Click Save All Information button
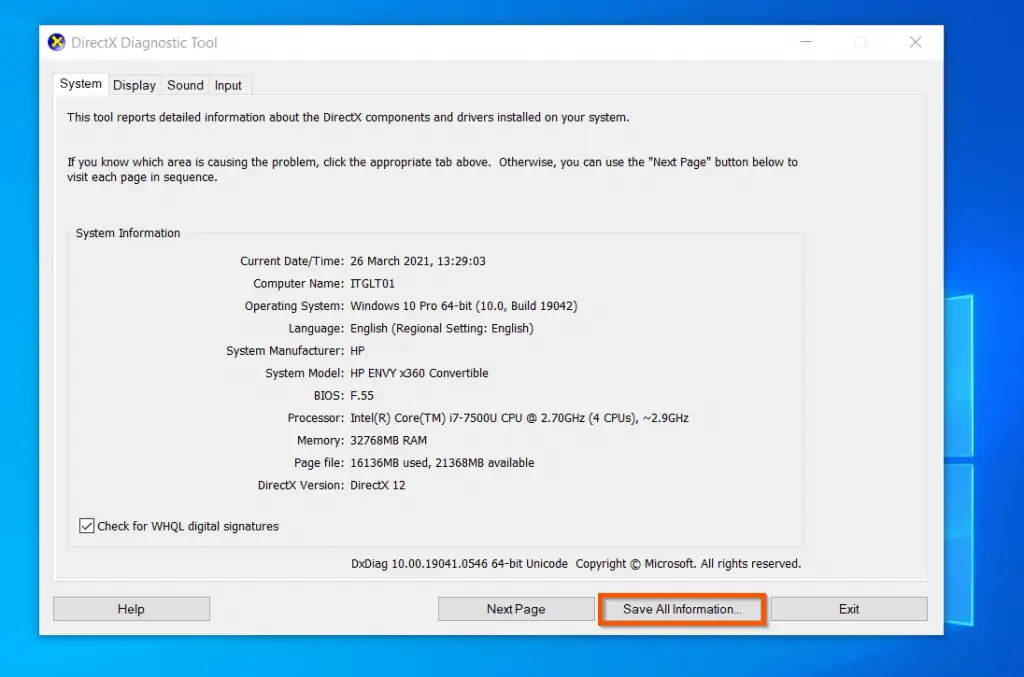This screenshot has height=677, width=1024. click(x=682, y=609)
